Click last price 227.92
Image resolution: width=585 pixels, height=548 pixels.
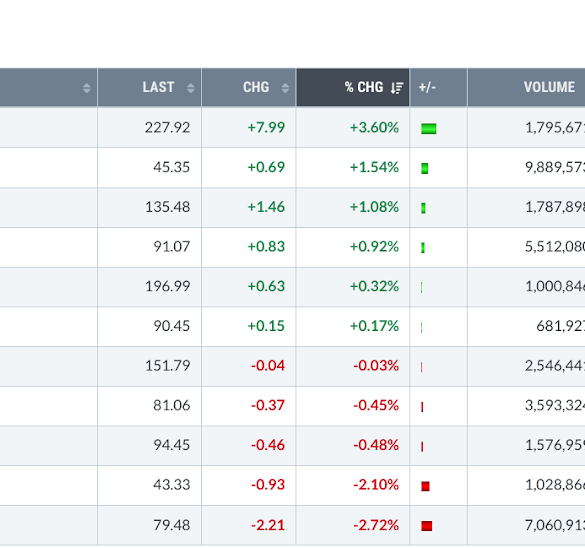tap(167, 128)
